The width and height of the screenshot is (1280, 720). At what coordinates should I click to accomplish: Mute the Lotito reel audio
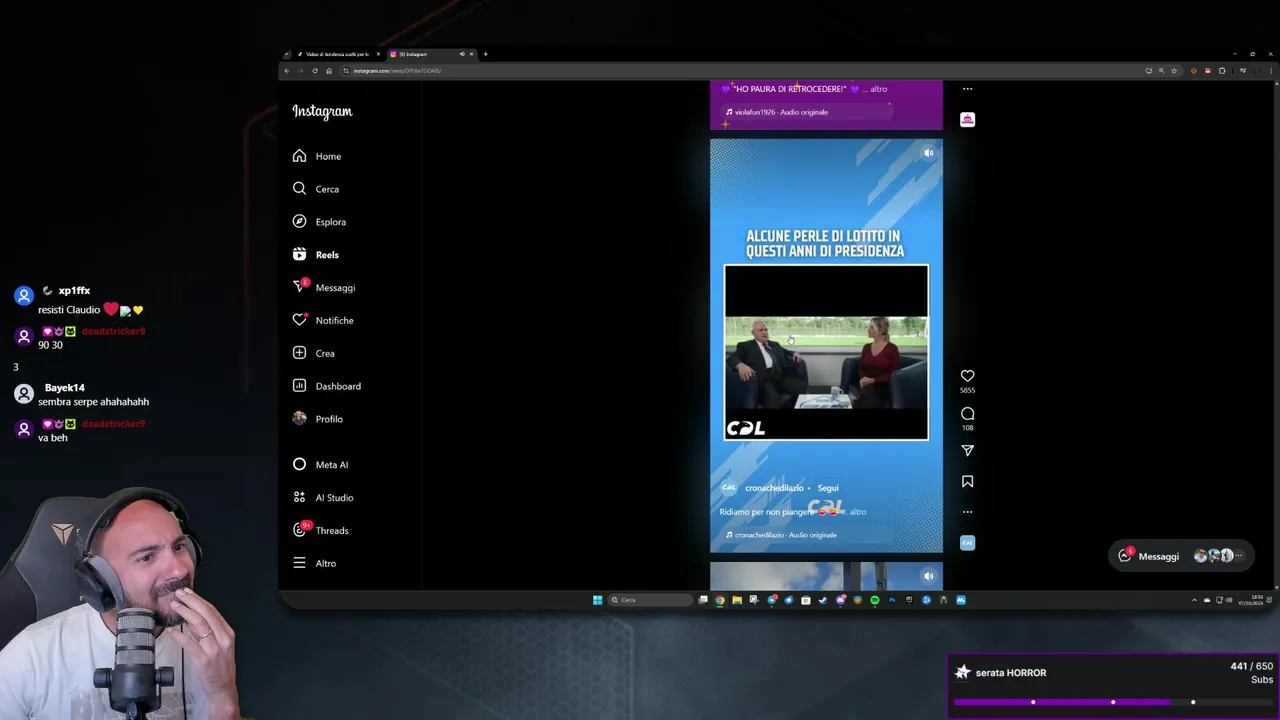click(928, 153)
